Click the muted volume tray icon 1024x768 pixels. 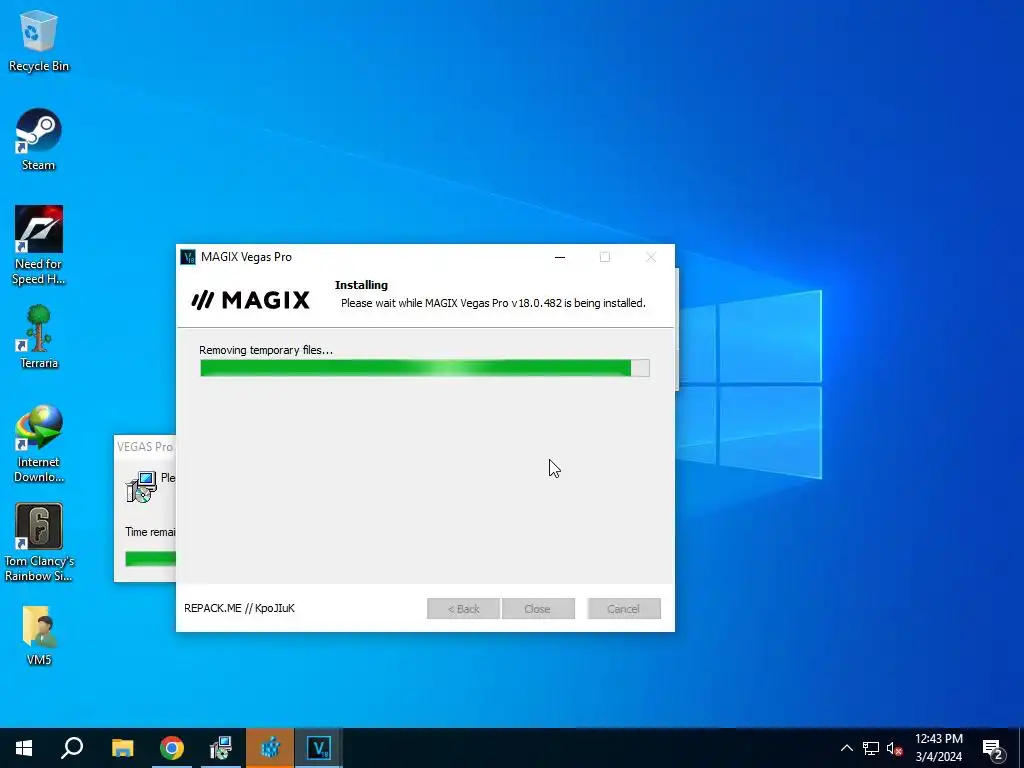(894, 748)
